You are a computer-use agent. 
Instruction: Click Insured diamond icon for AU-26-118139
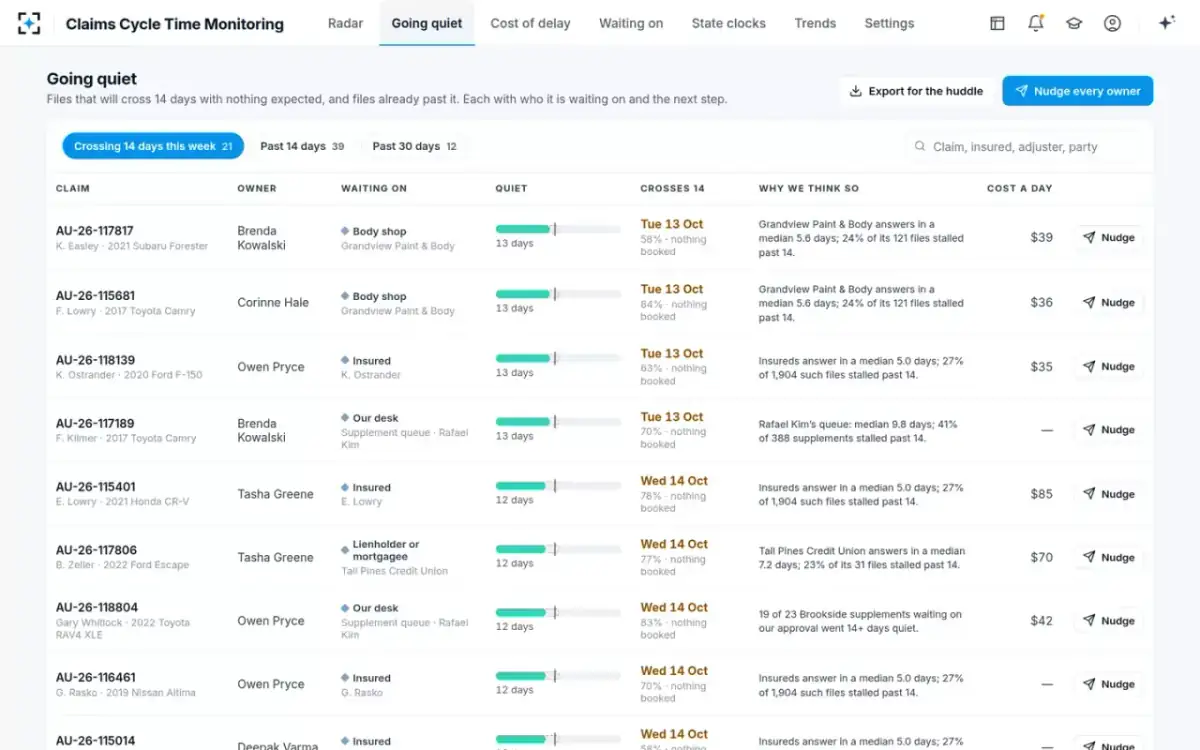(345, 360)
